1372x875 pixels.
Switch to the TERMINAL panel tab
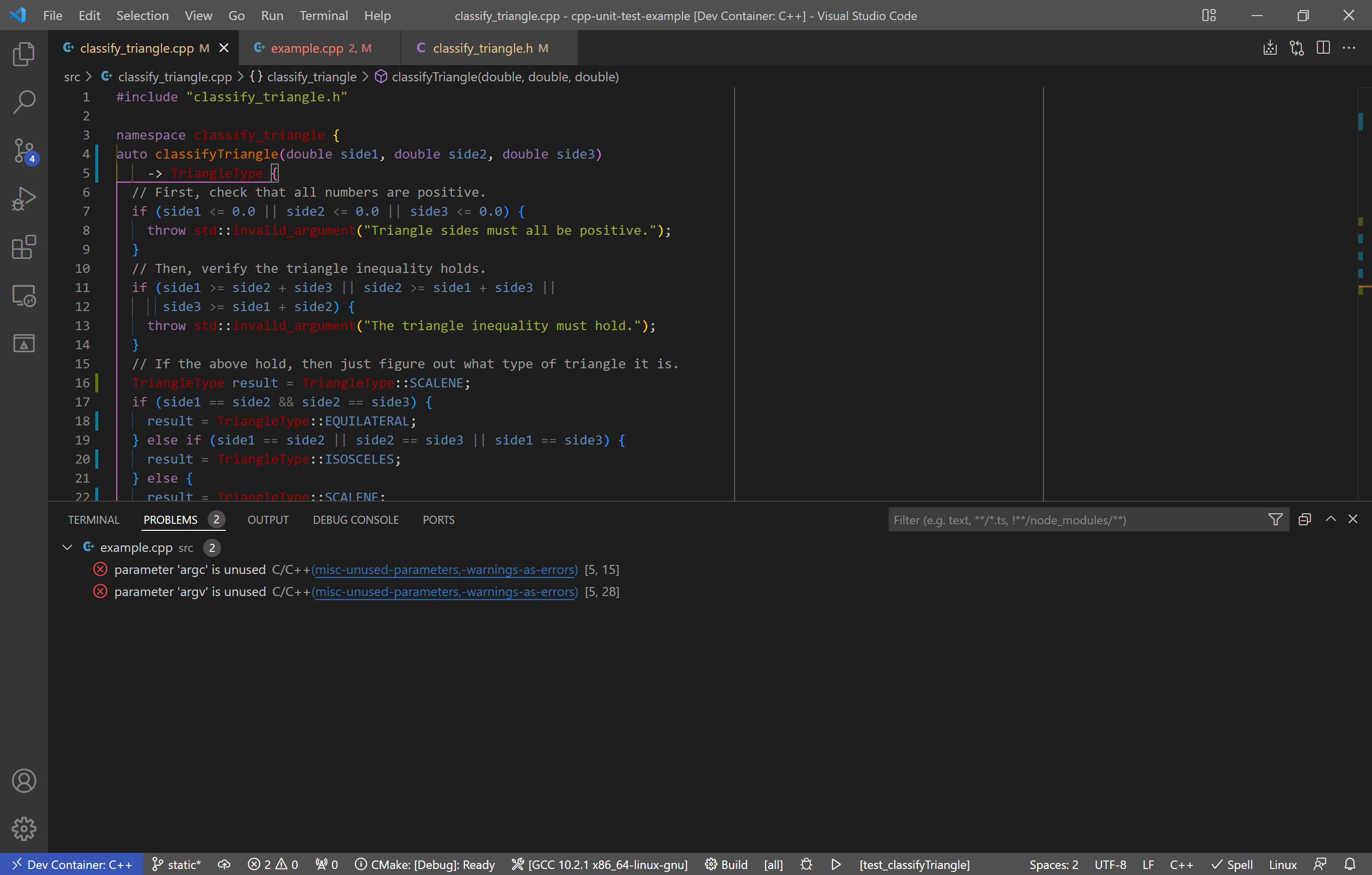[93, 519]
